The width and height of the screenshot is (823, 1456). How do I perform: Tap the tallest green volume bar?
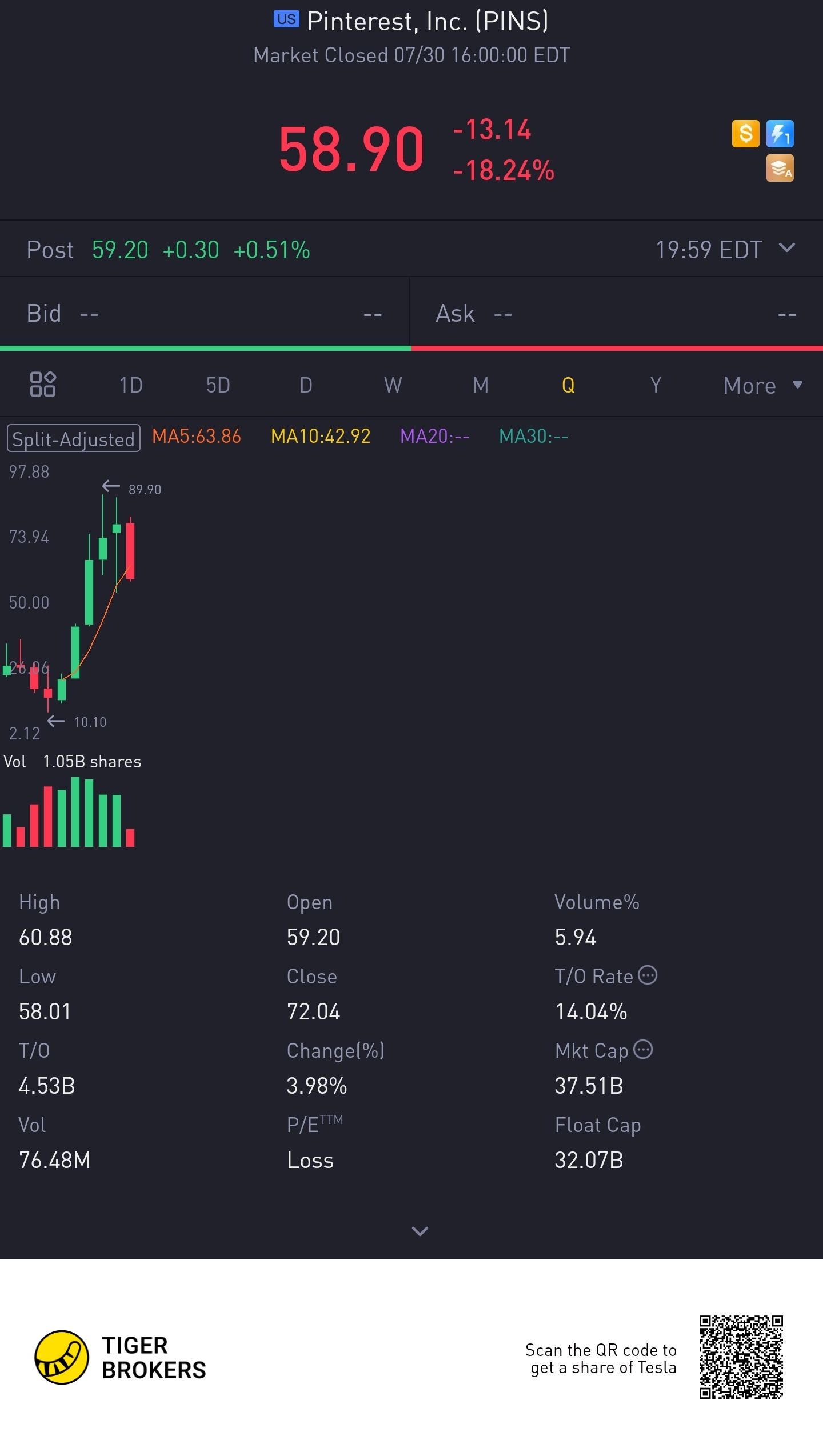click(75, 811)
